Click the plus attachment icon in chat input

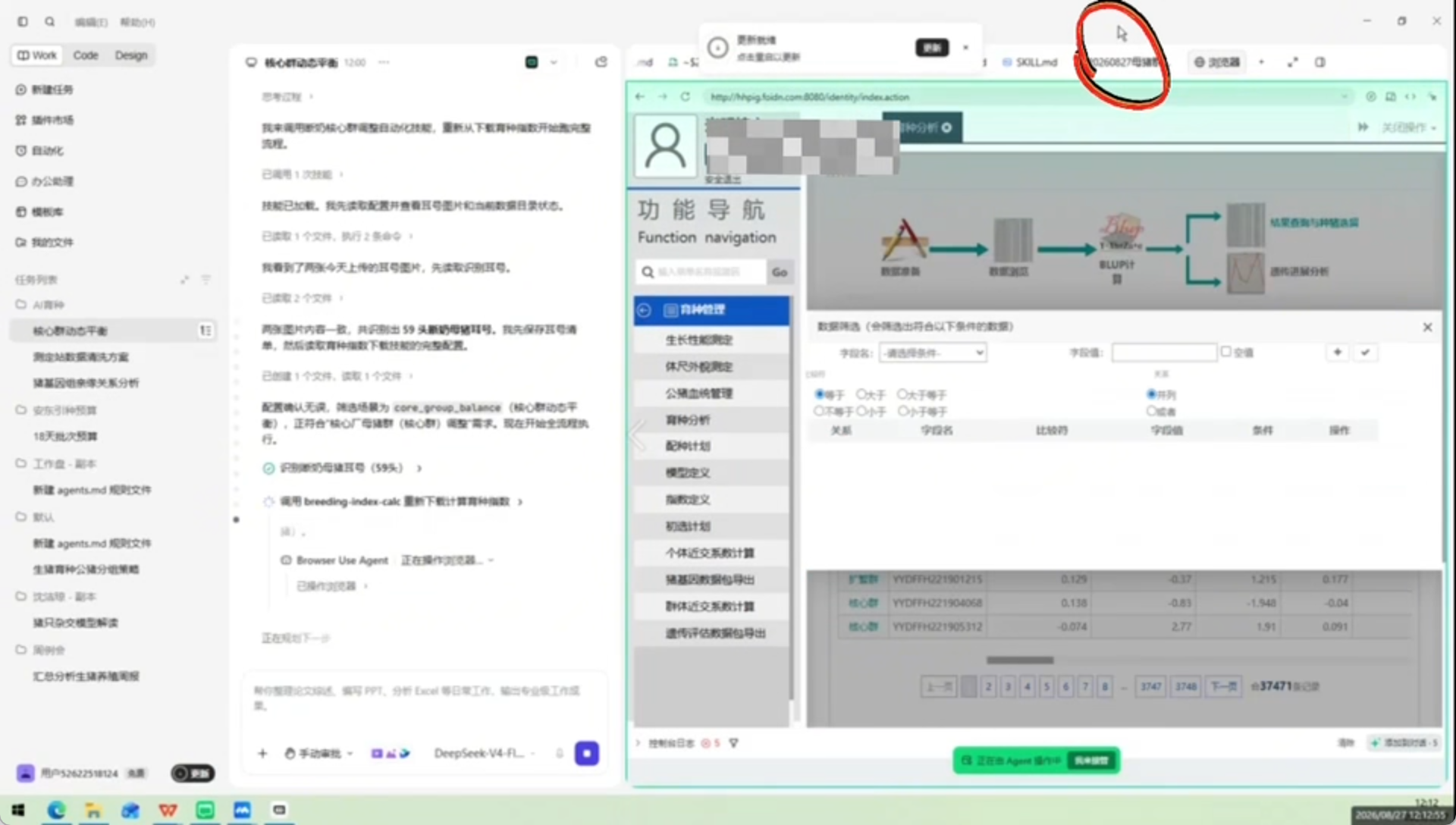pos(262,753)
